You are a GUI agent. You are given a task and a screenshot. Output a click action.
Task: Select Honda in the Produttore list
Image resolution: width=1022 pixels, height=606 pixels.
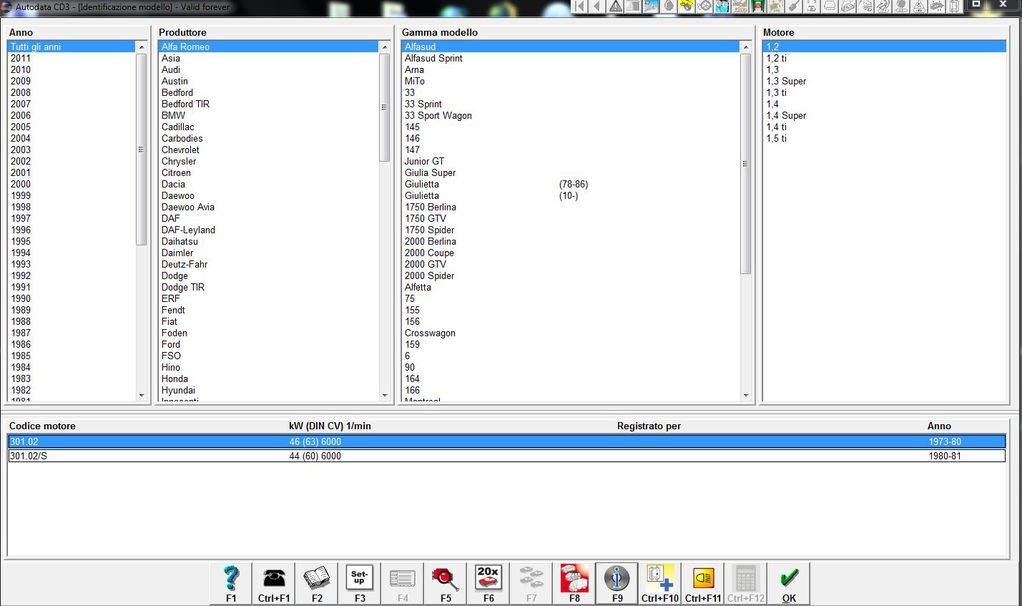point(269,379)
